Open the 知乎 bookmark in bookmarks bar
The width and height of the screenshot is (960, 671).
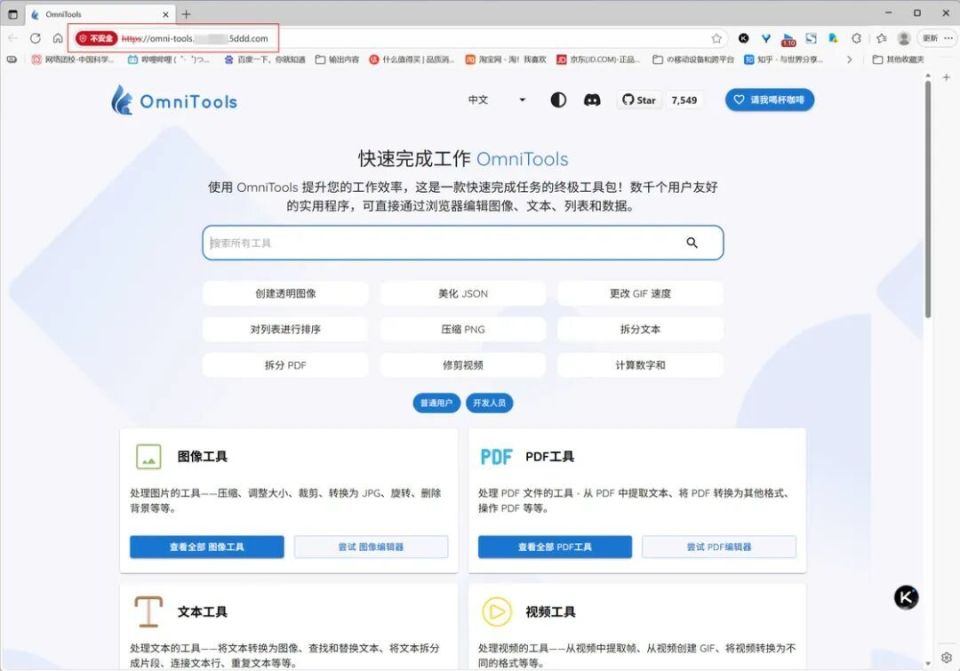785,59
